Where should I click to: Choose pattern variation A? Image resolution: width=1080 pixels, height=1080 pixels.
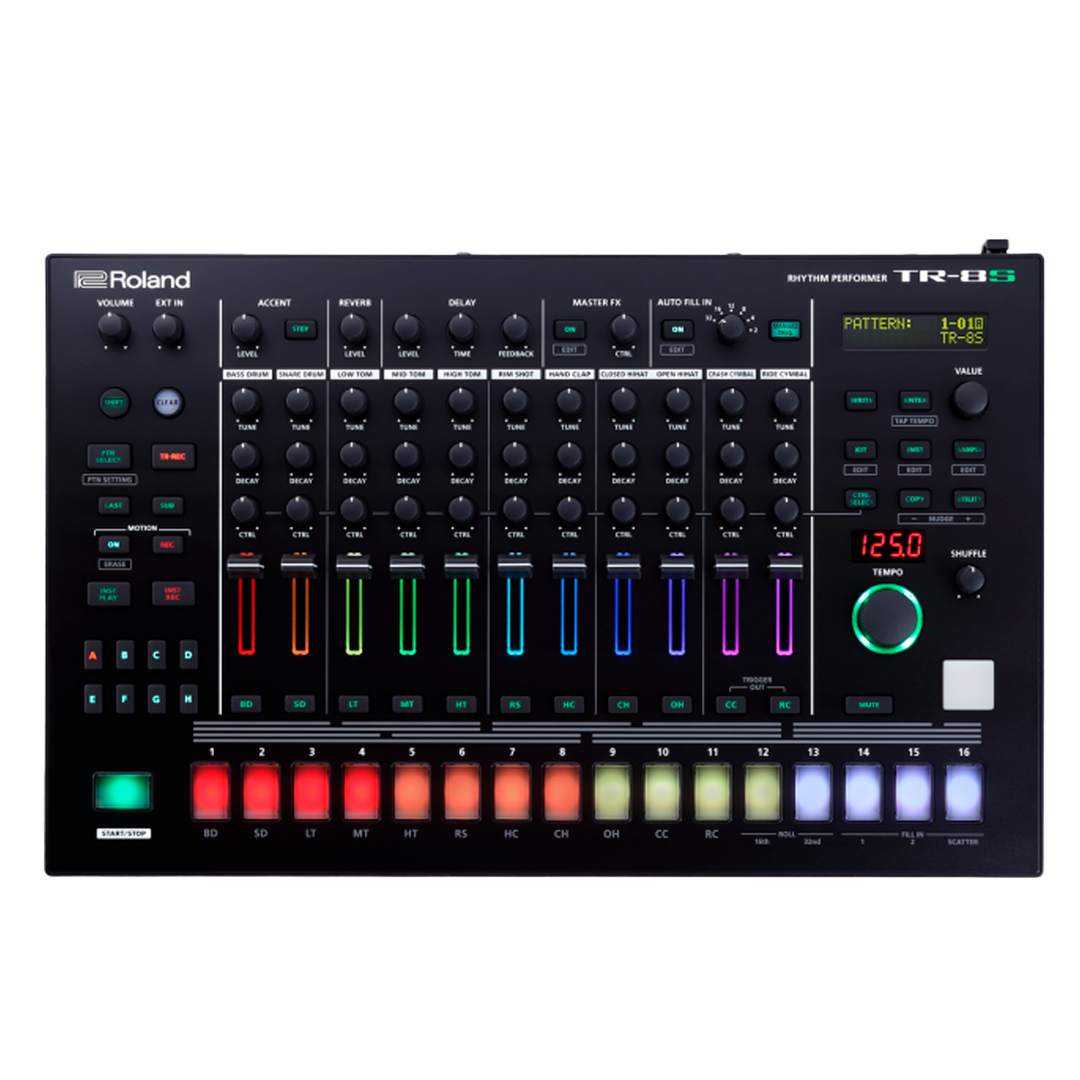[x=93, y=655]
